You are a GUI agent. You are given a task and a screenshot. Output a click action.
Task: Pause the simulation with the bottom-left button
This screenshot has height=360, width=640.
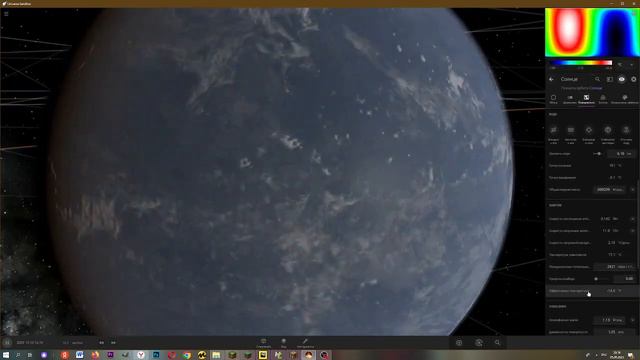pos(7,343)
